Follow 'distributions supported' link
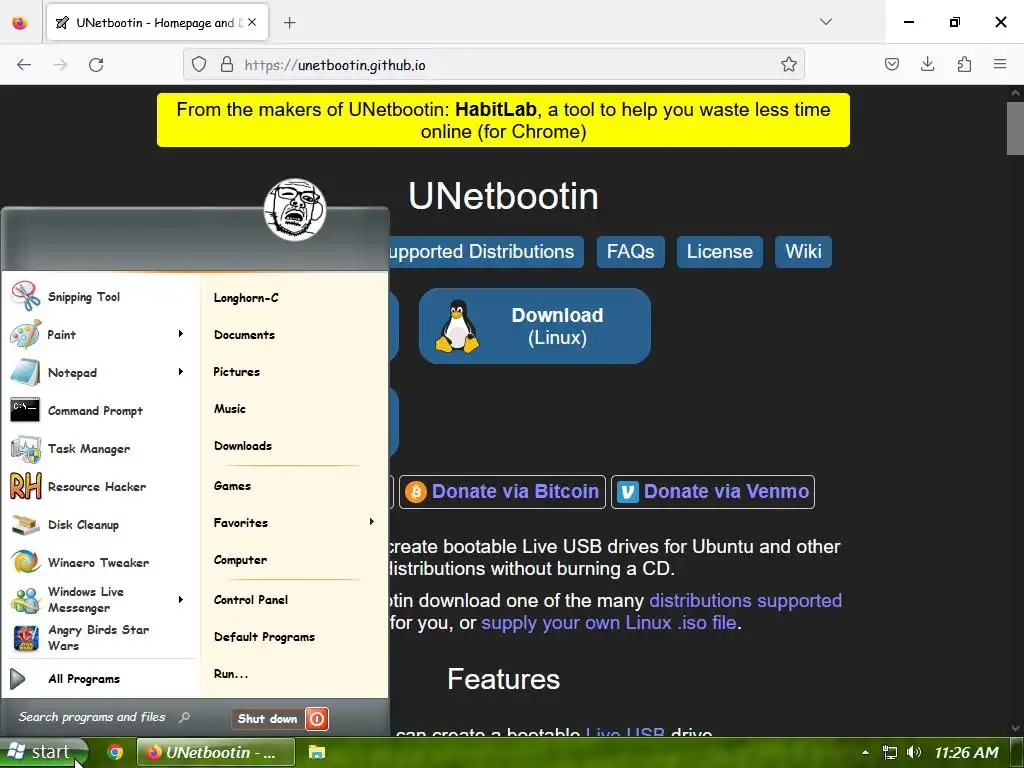This screenshot has height=768, width=1024. (x=746, y=600)
